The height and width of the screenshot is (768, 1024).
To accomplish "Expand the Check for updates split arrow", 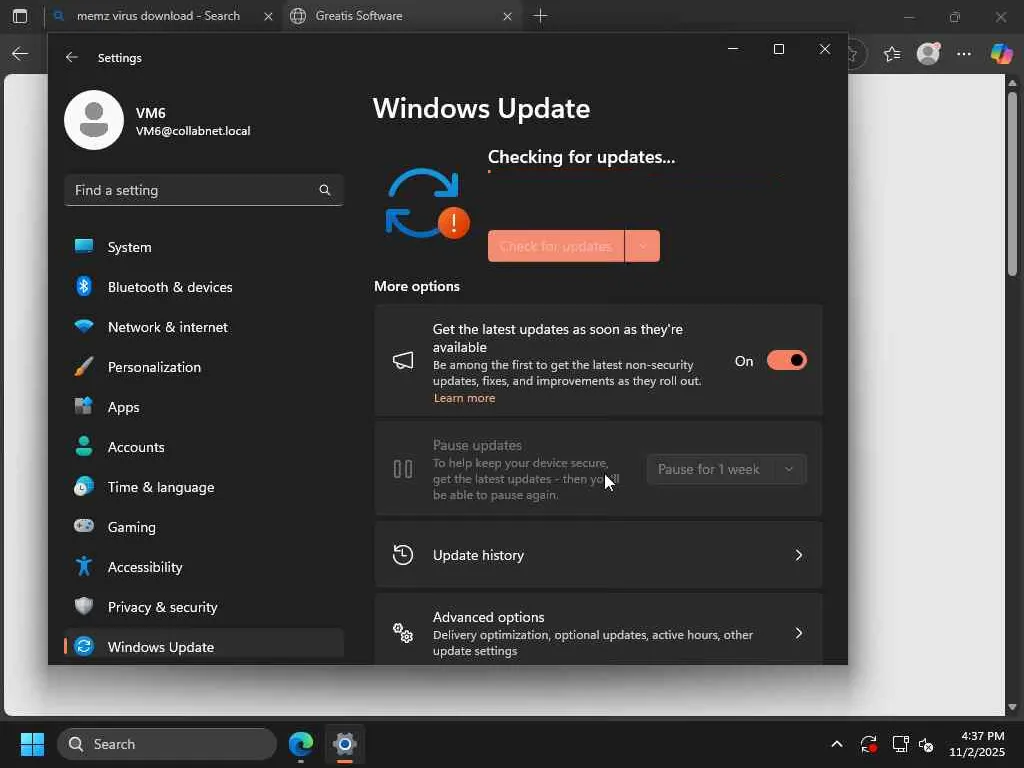I will point(643,246).
